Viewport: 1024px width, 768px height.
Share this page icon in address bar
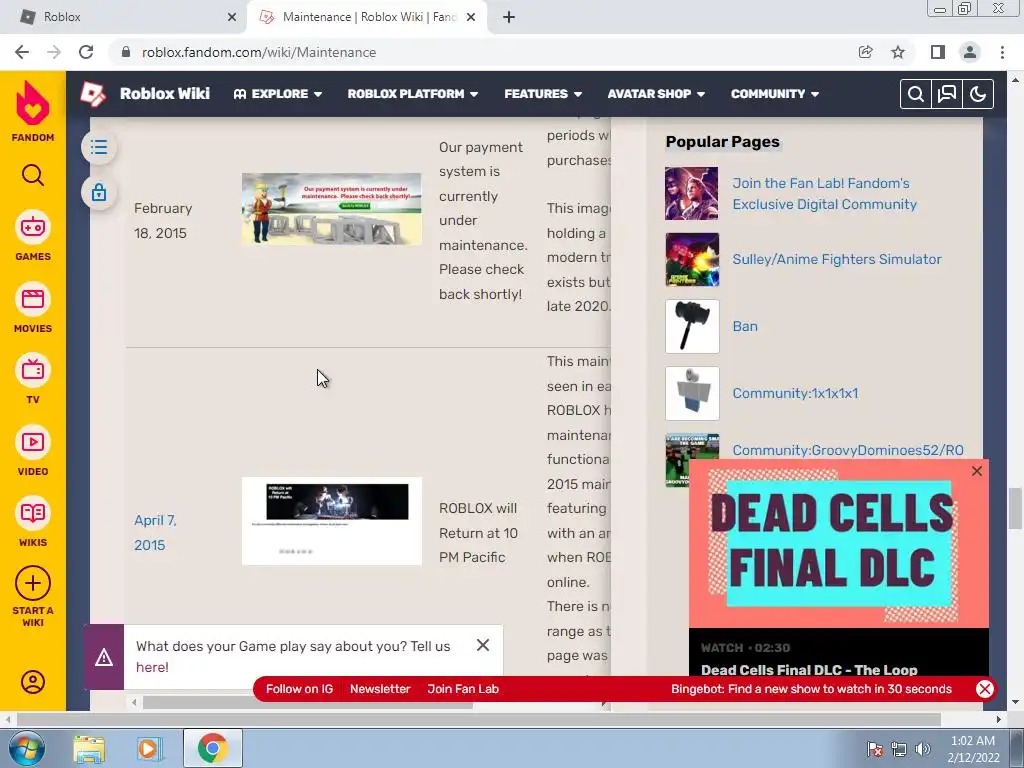(865, 52)
